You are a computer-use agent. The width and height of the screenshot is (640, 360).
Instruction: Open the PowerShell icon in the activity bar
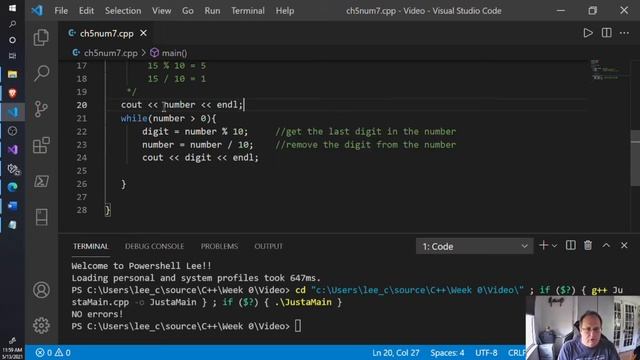tap(41, 181)
